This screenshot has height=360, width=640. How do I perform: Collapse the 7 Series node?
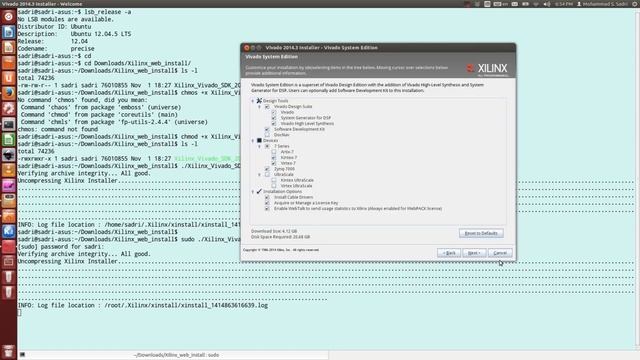point(260,146)
